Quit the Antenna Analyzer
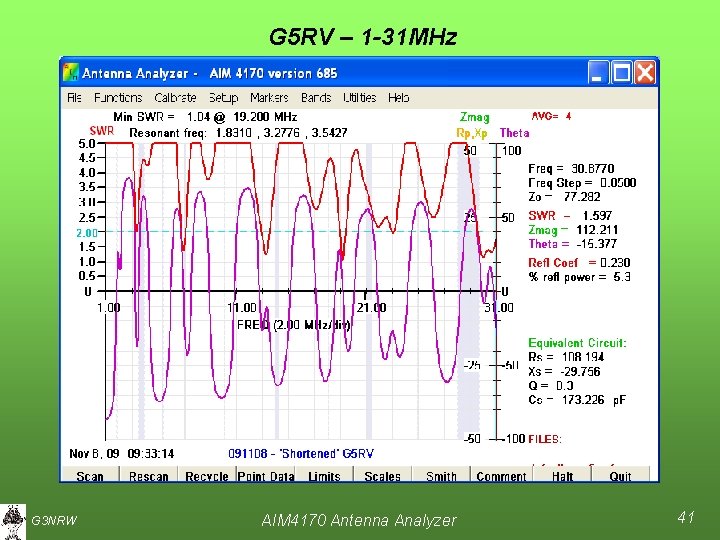 (620, 476)
